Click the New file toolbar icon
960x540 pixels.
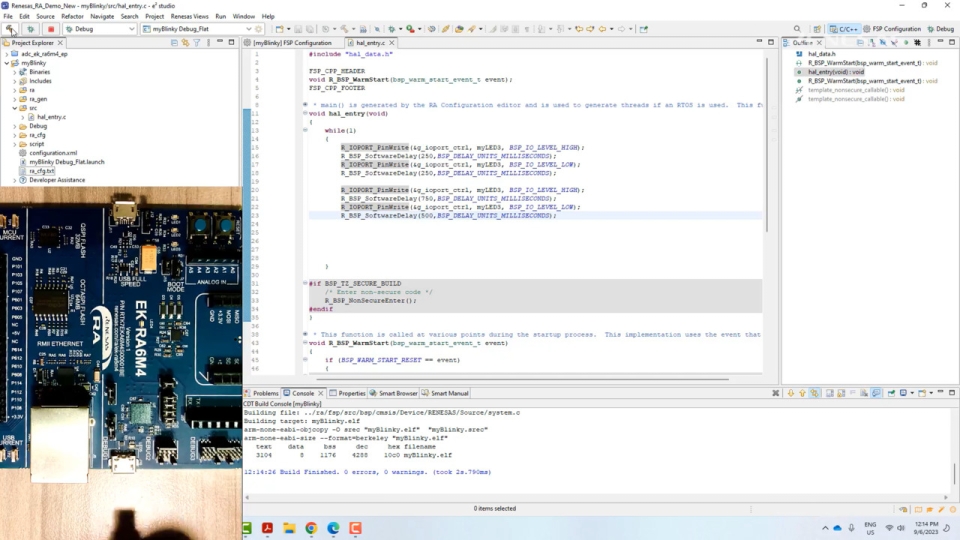[x=279, y=29]
